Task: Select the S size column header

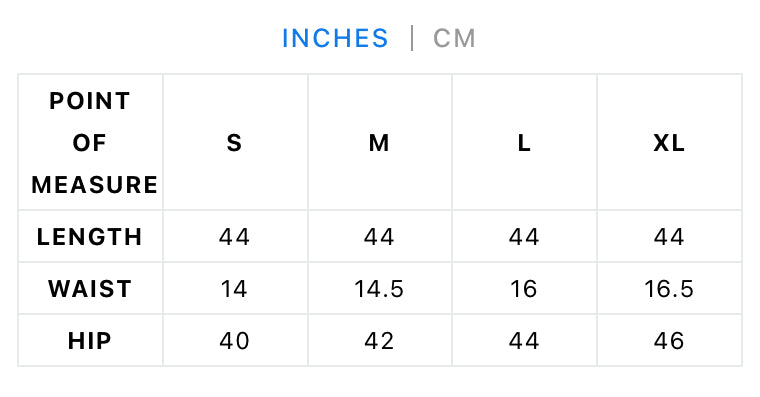Action: click(x=235, y=143)
